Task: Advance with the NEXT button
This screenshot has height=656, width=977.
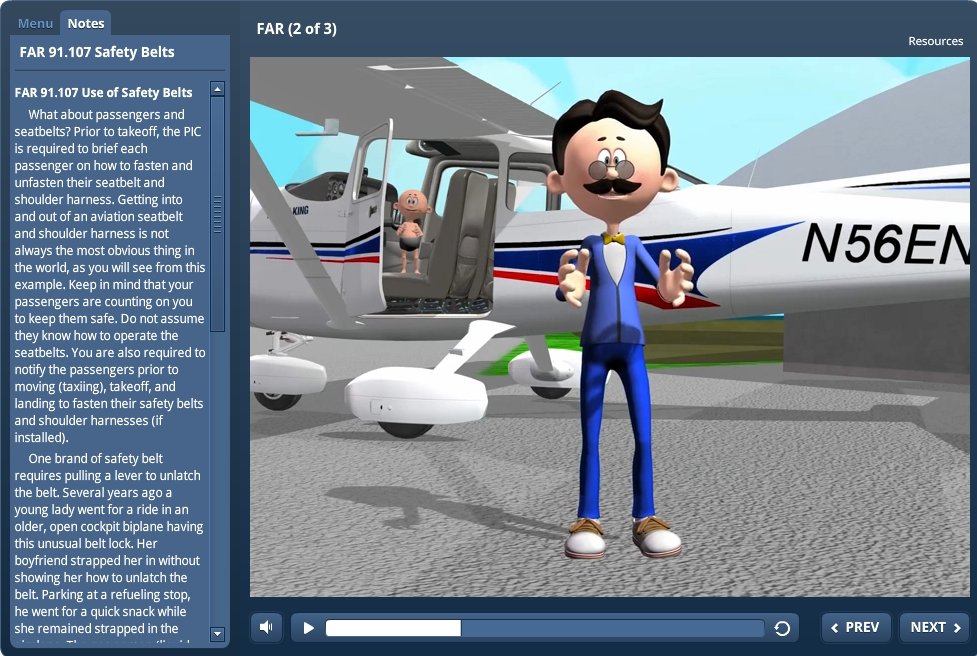Action: coord(934,627)
